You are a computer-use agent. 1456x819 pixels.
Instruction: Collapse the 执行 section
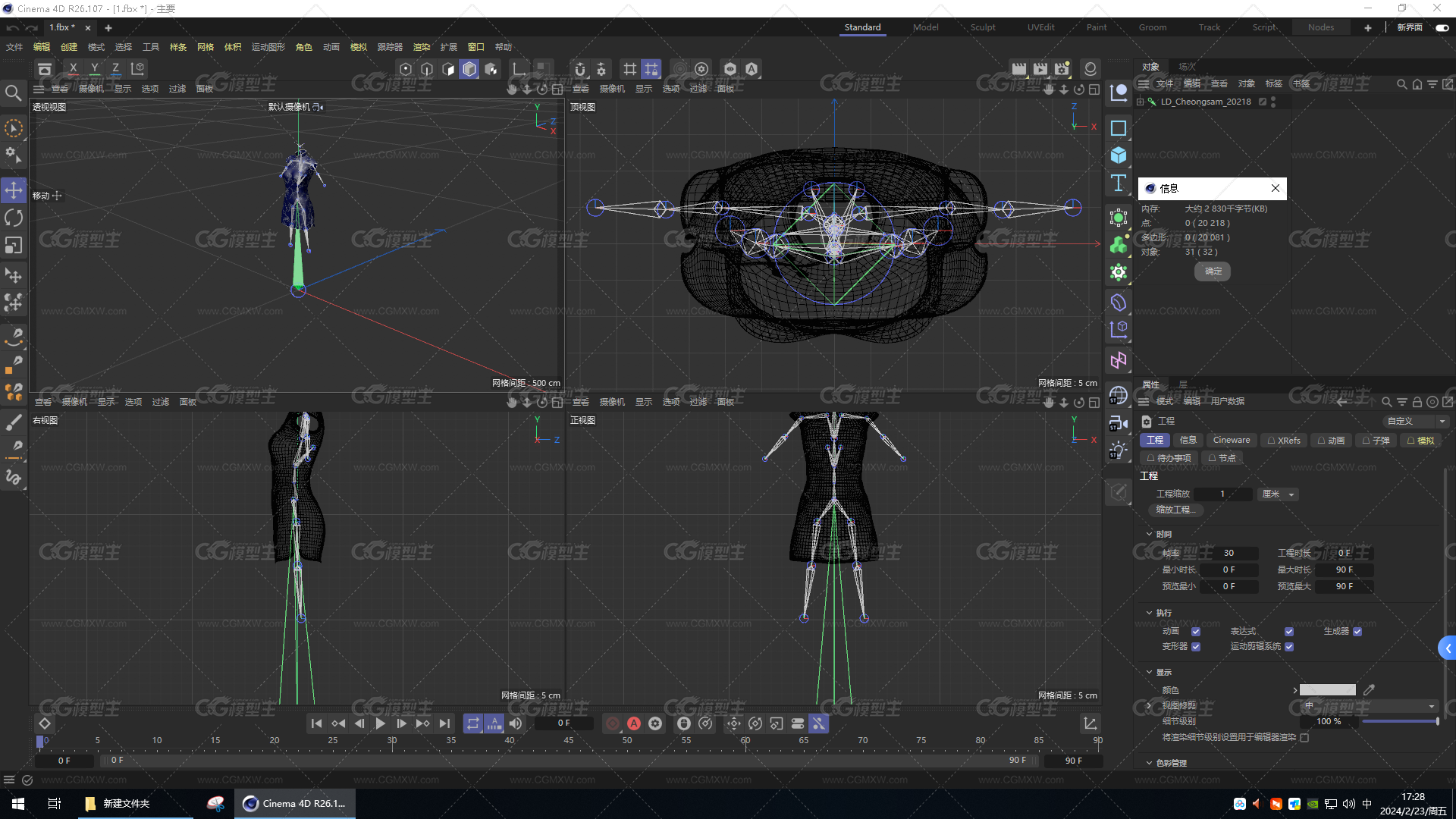1149,613
